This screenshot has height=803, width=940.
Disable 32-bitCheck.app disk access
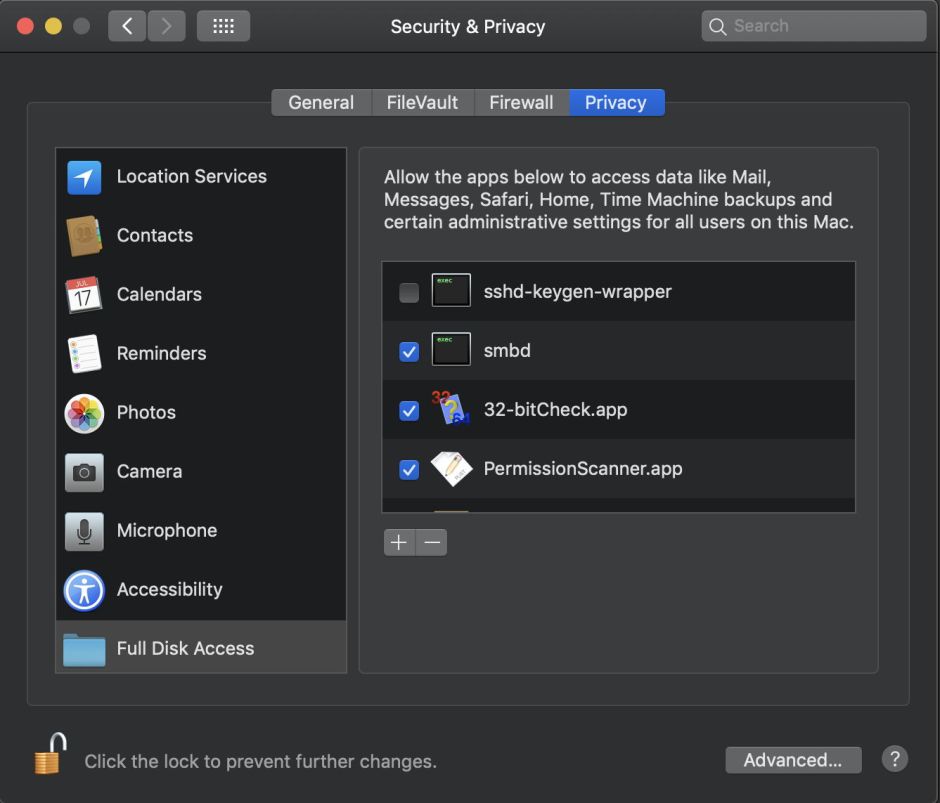coord(409,411)
